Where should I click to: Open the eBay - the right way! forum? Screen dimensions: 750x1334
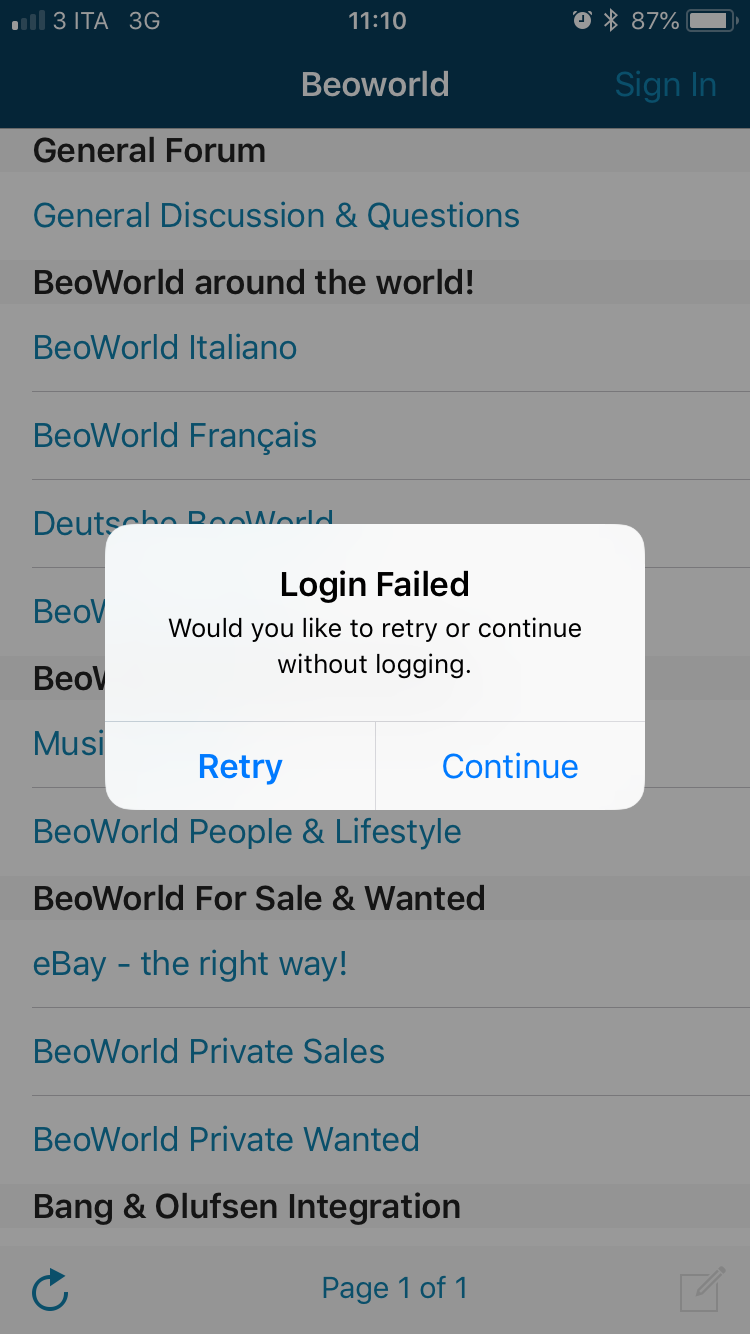pos(190,964)
